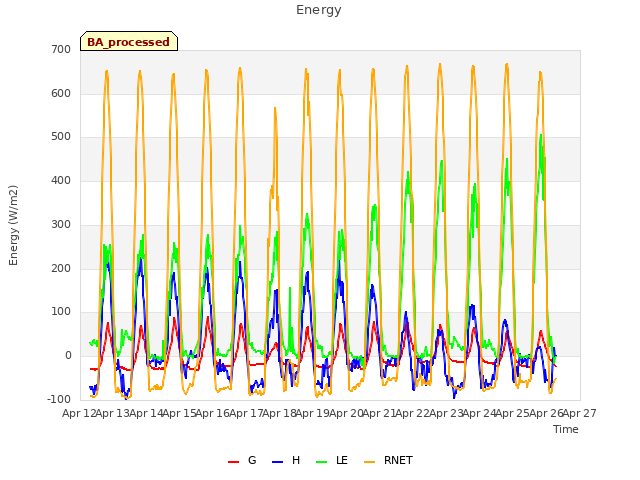The width and height of the screenshot is (640, 480).
Task: Toggle the LE series legend label
Action: click(342, 460)
